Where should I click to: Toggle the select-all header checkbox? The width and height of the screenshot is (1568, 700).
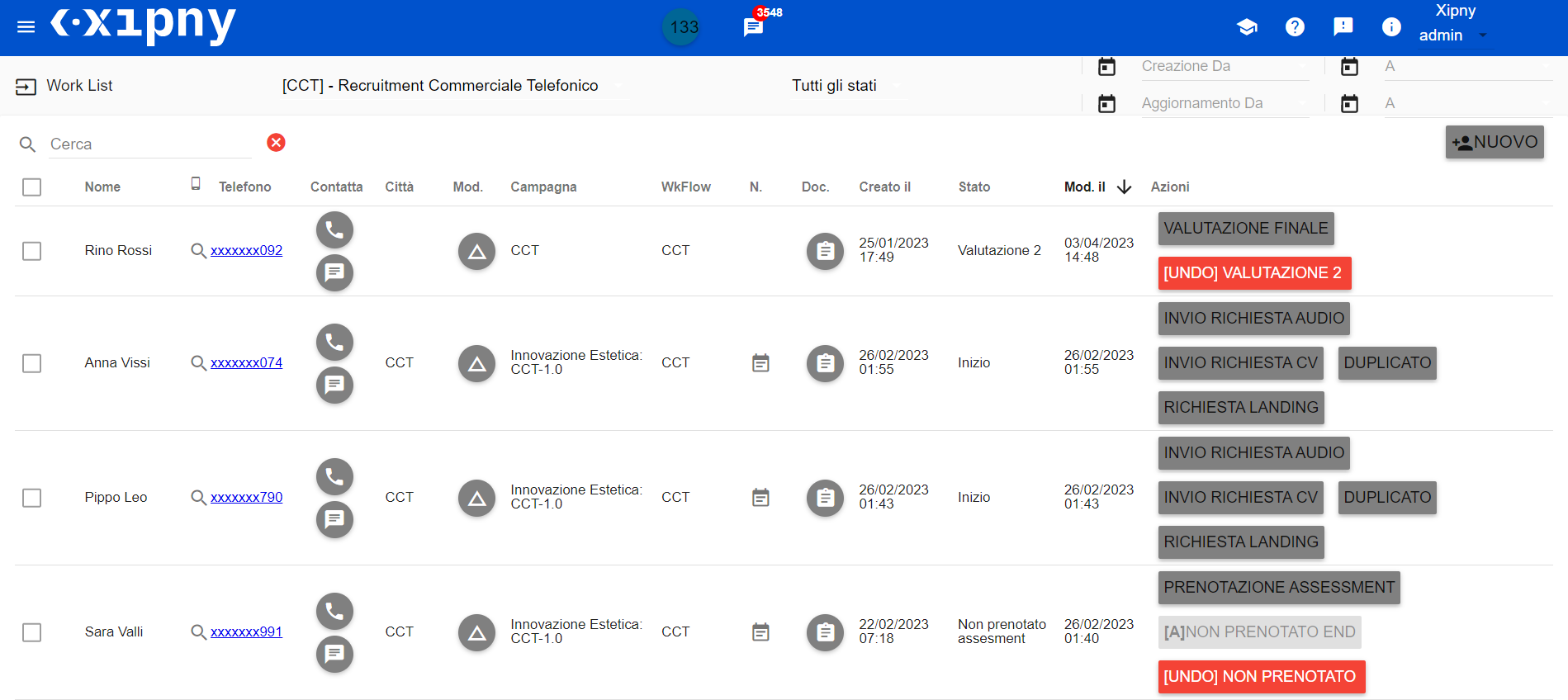(x=32, y=187)
